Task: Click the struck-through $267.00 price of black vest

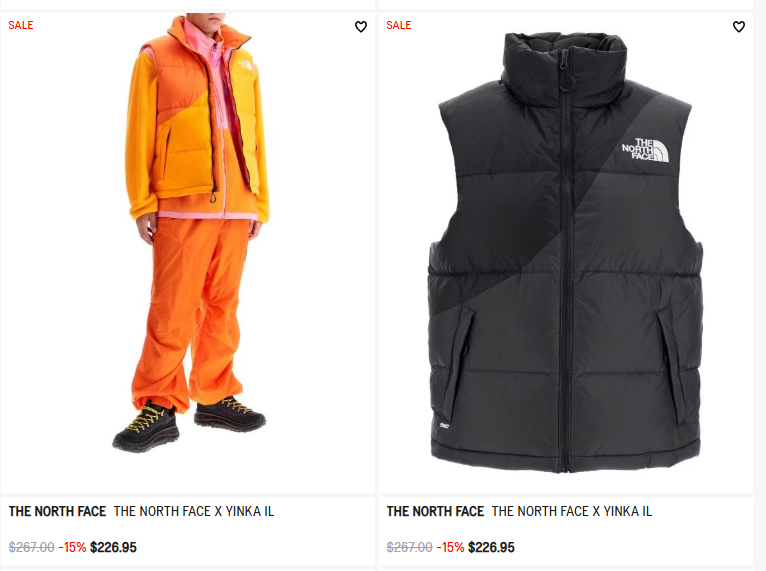Action: click(409, 547)
